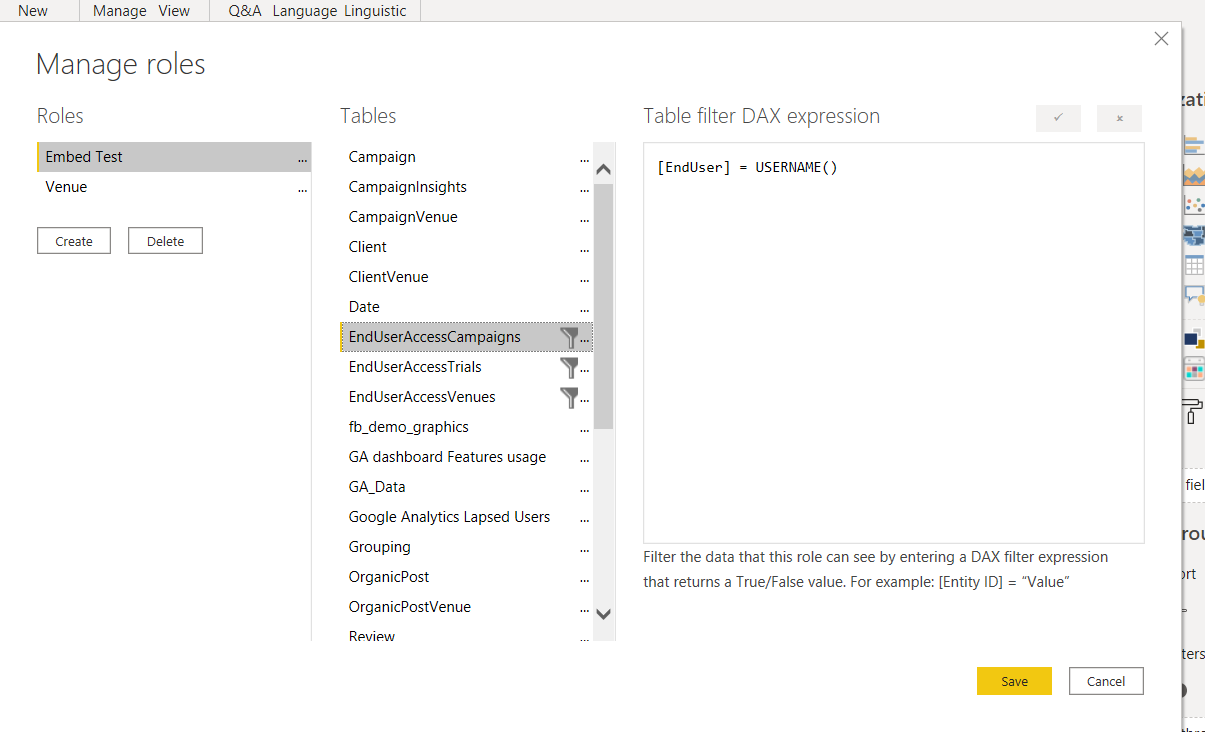Image resolution: width=1205 pixels, height=732 pixels.
Task: Open ellipsis menu for Client table
Action: point(585,249)
